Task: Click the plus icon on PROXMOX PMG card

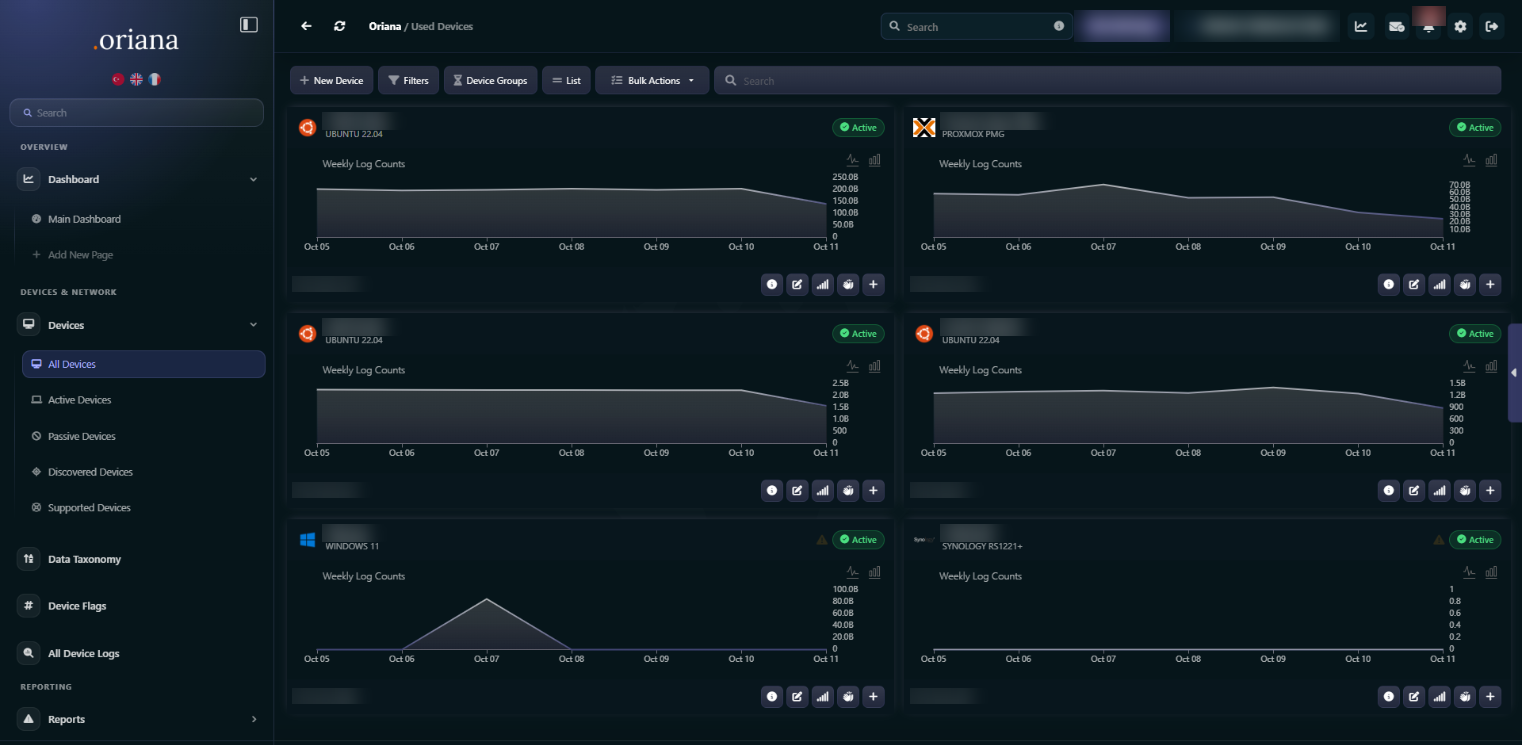Action: [x=1490, y=284]
